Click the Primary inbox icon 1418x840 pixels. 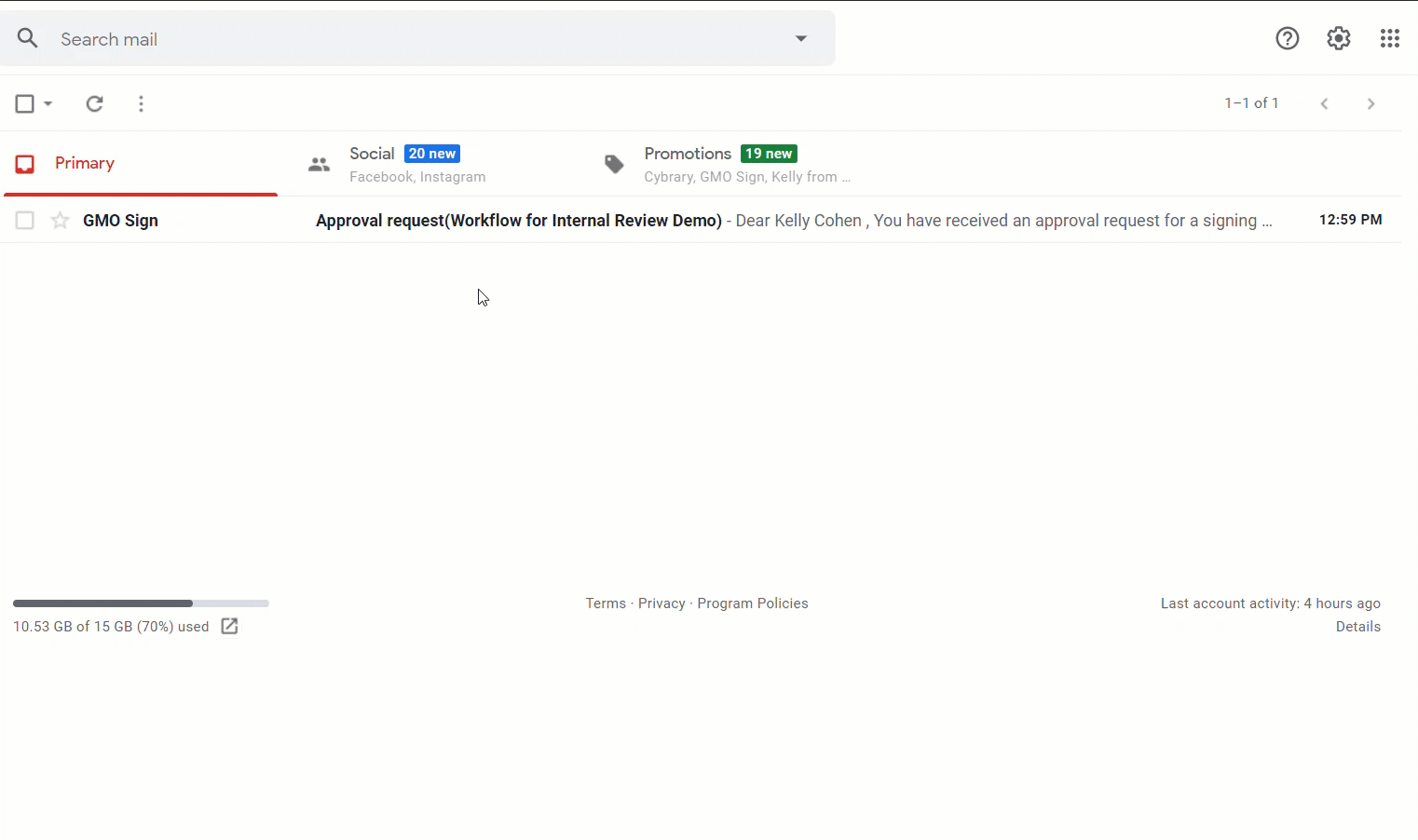tap(25, 165)
